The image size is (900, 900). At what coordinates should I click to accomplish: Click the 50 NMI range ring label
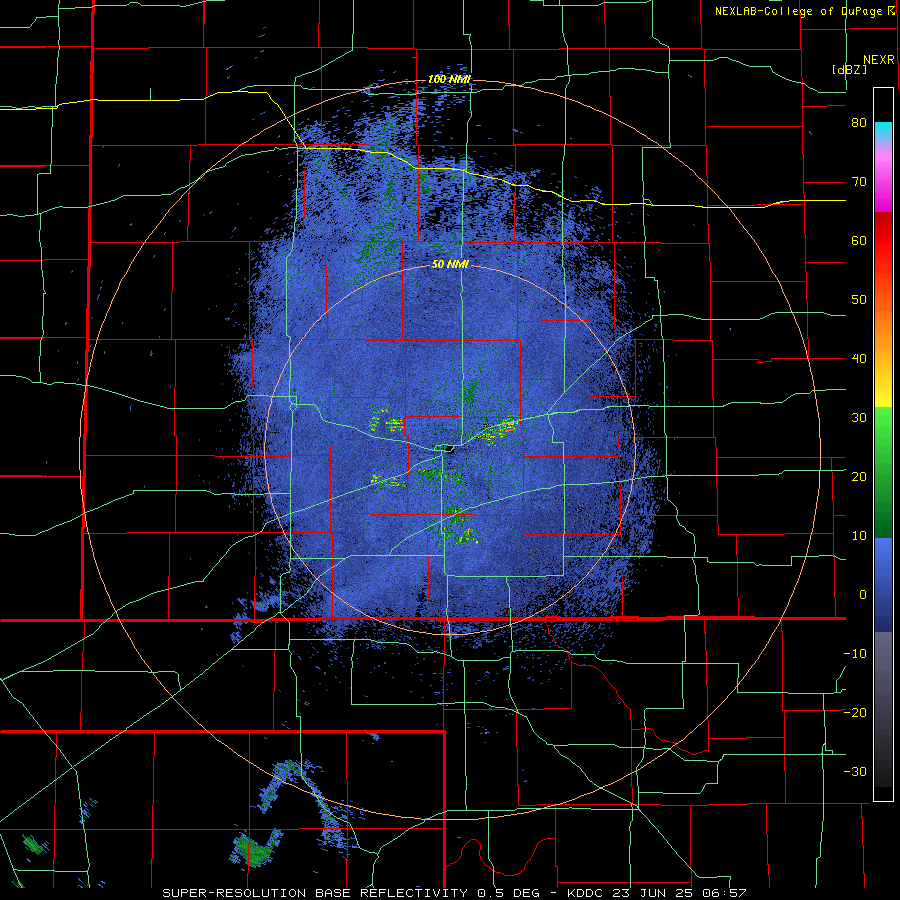coord(450,265)
